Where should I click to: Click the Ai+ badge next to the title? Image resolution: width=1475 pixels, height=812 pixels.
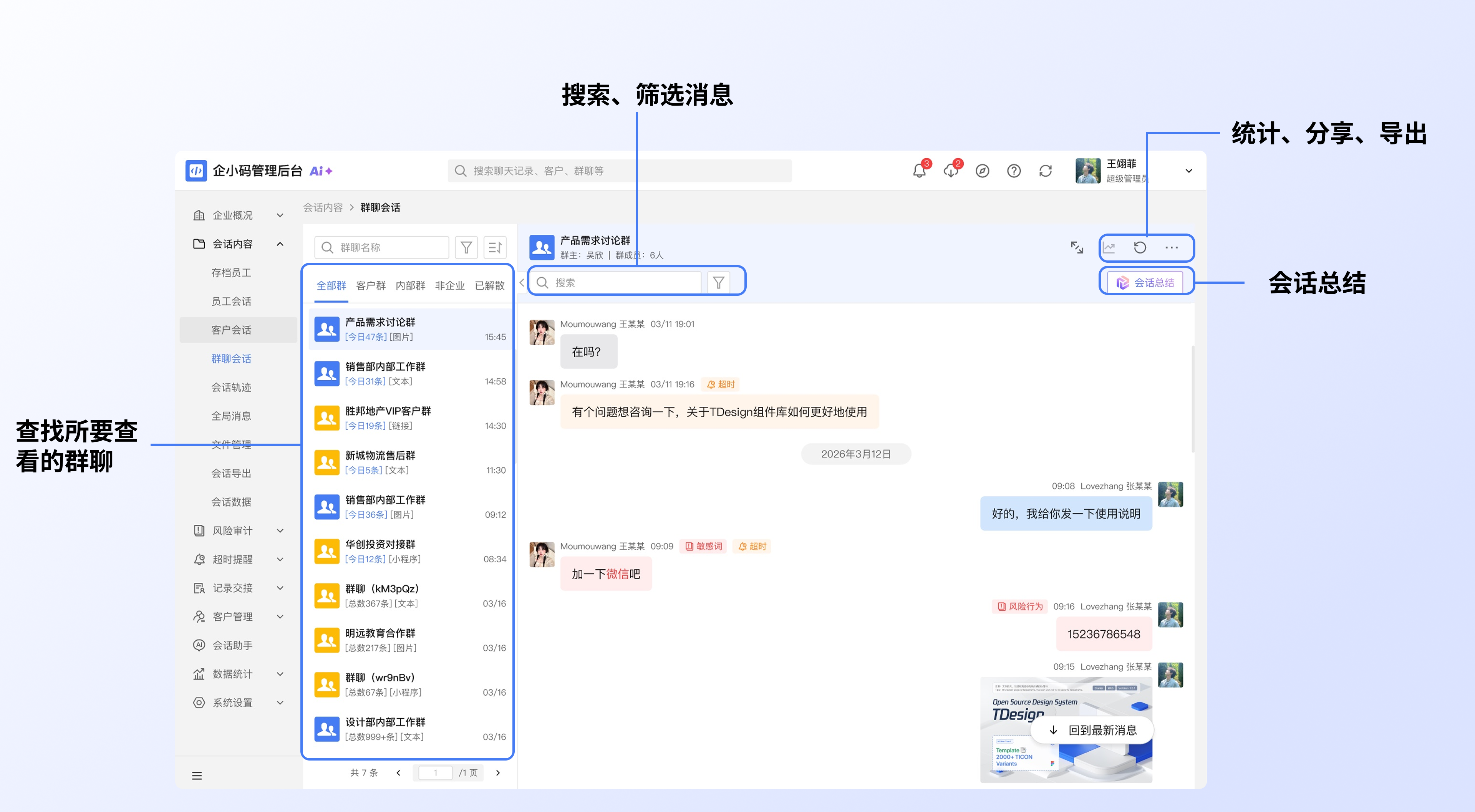pyautogui.click(x=321, y=171)
